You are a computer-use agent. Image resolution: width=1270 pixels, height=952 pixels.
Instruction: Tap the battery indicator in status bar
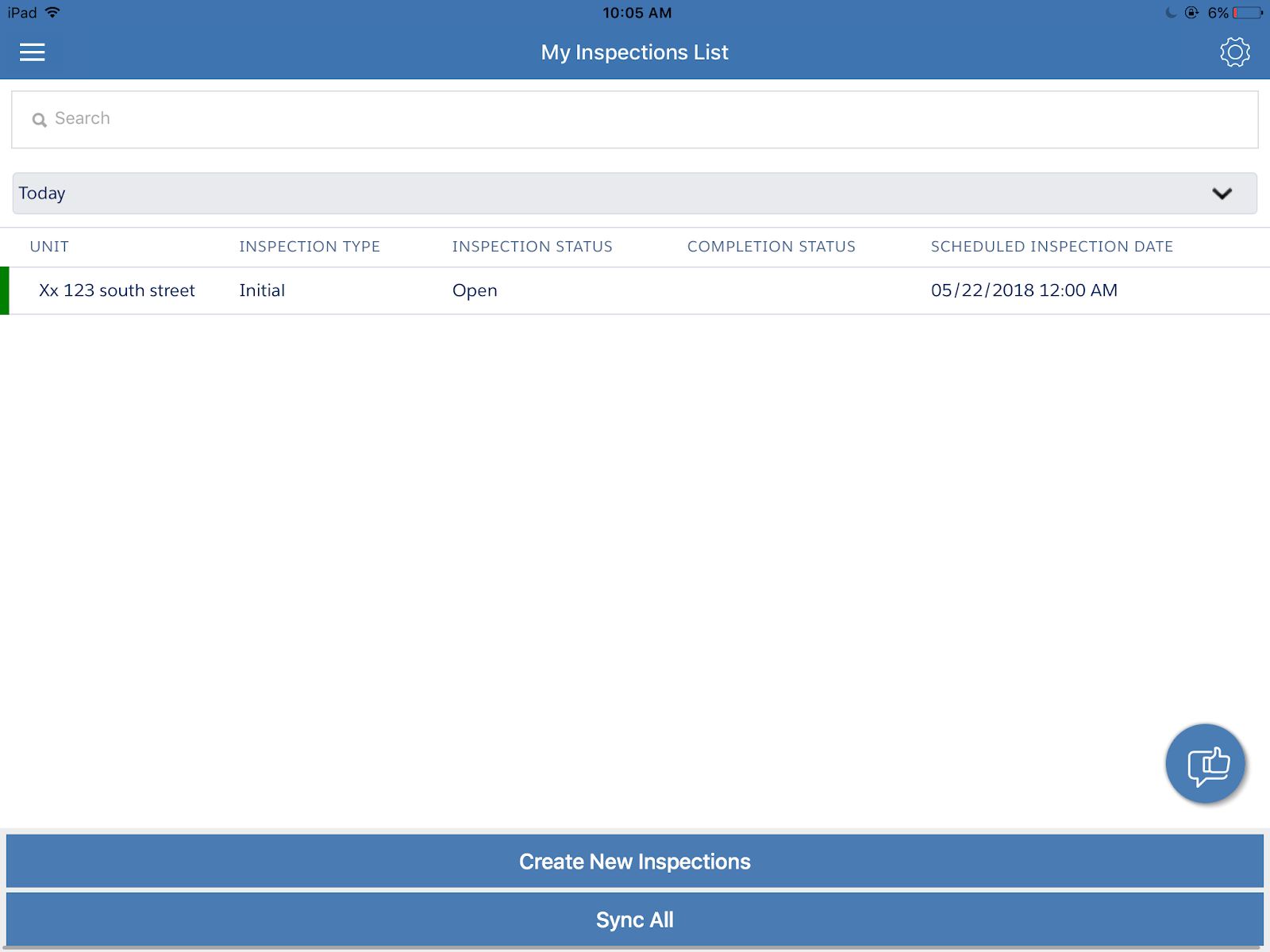pos(1248,13)
